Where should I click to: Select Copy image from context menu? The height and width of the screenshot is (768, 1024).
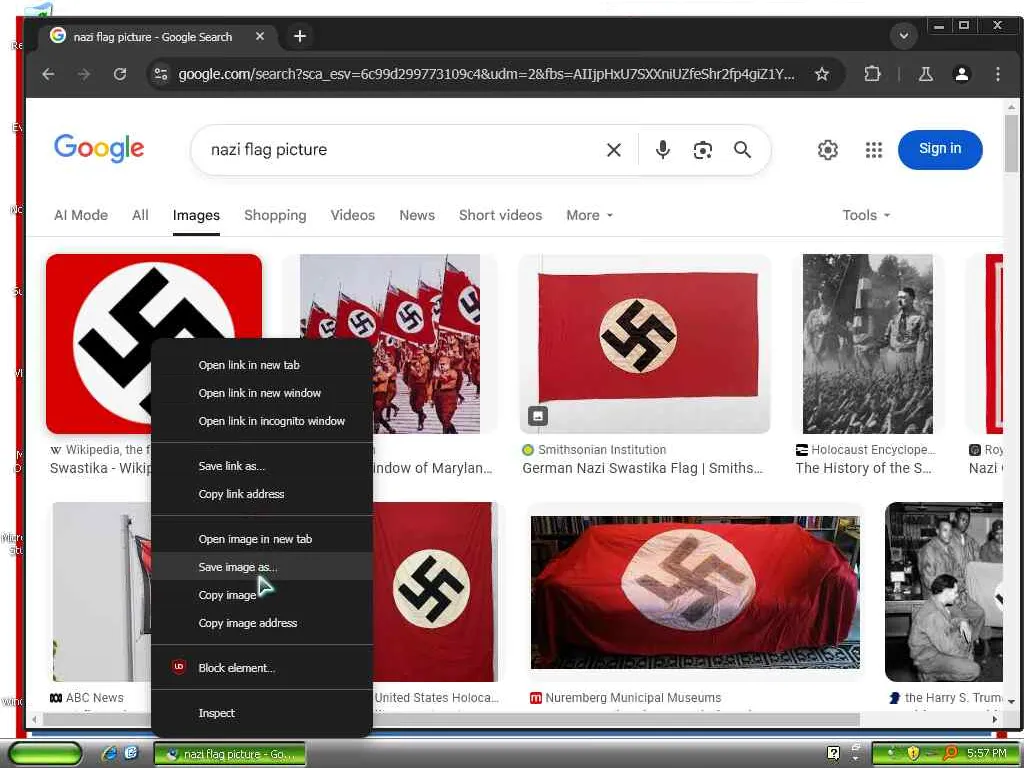tap(262, 595)
